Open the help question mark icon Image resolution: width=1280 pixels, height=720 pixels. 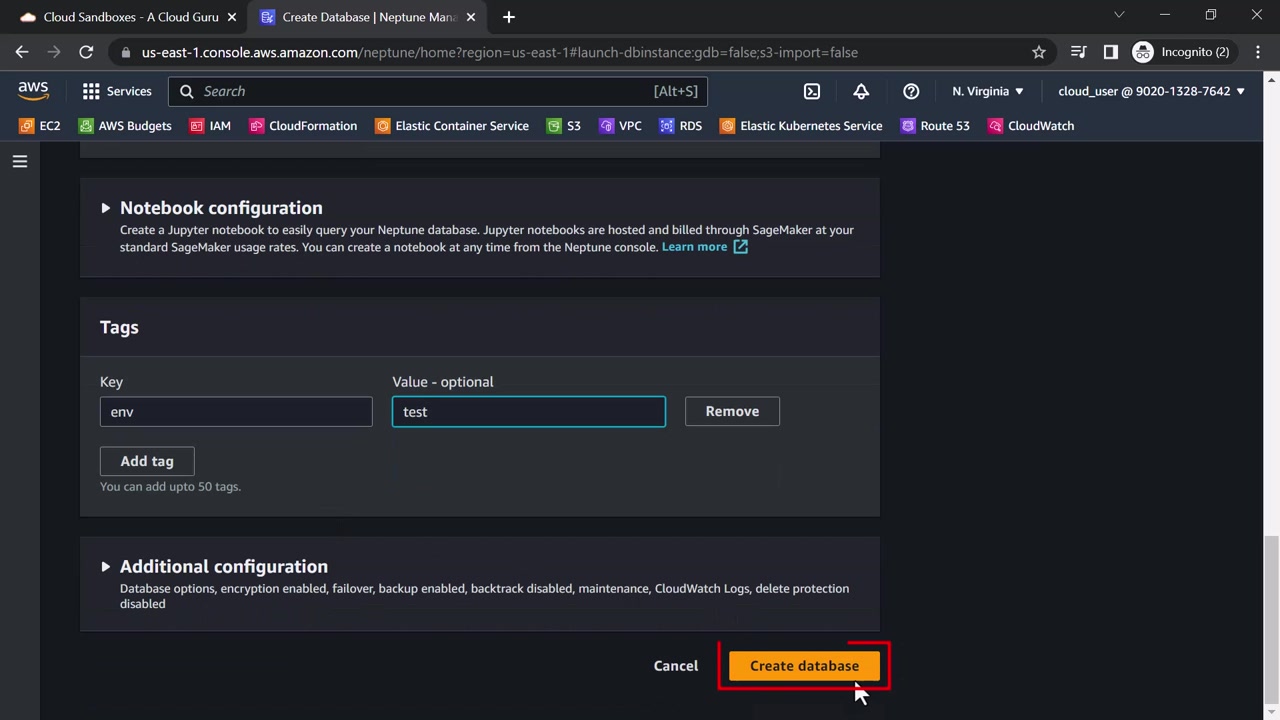911,91
